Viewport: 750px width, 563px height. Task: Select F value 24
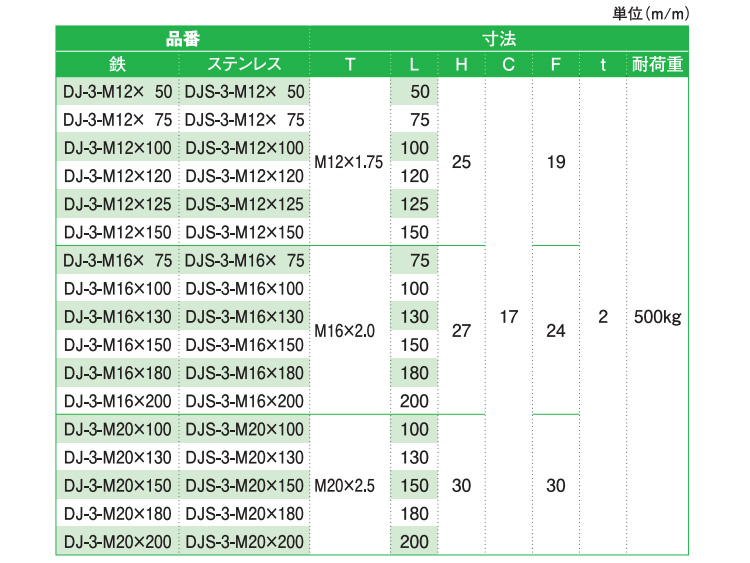[x=556, y=331]
